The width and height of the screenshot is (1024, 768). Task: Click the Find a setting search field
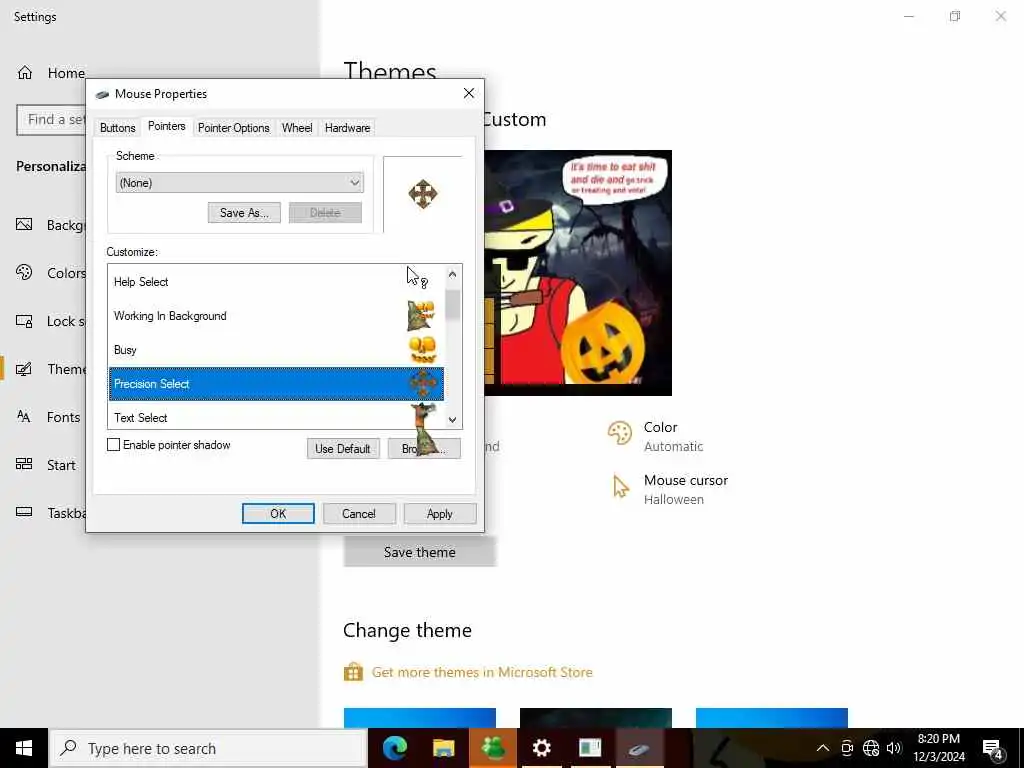pos(51,120)
